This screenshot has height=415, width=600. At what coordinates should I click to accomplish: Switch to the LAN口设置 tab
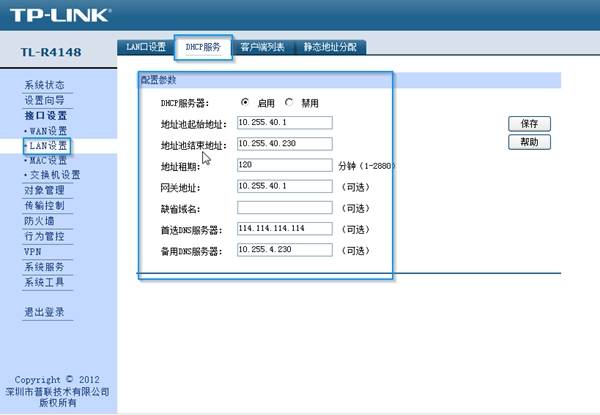[146, 47]
